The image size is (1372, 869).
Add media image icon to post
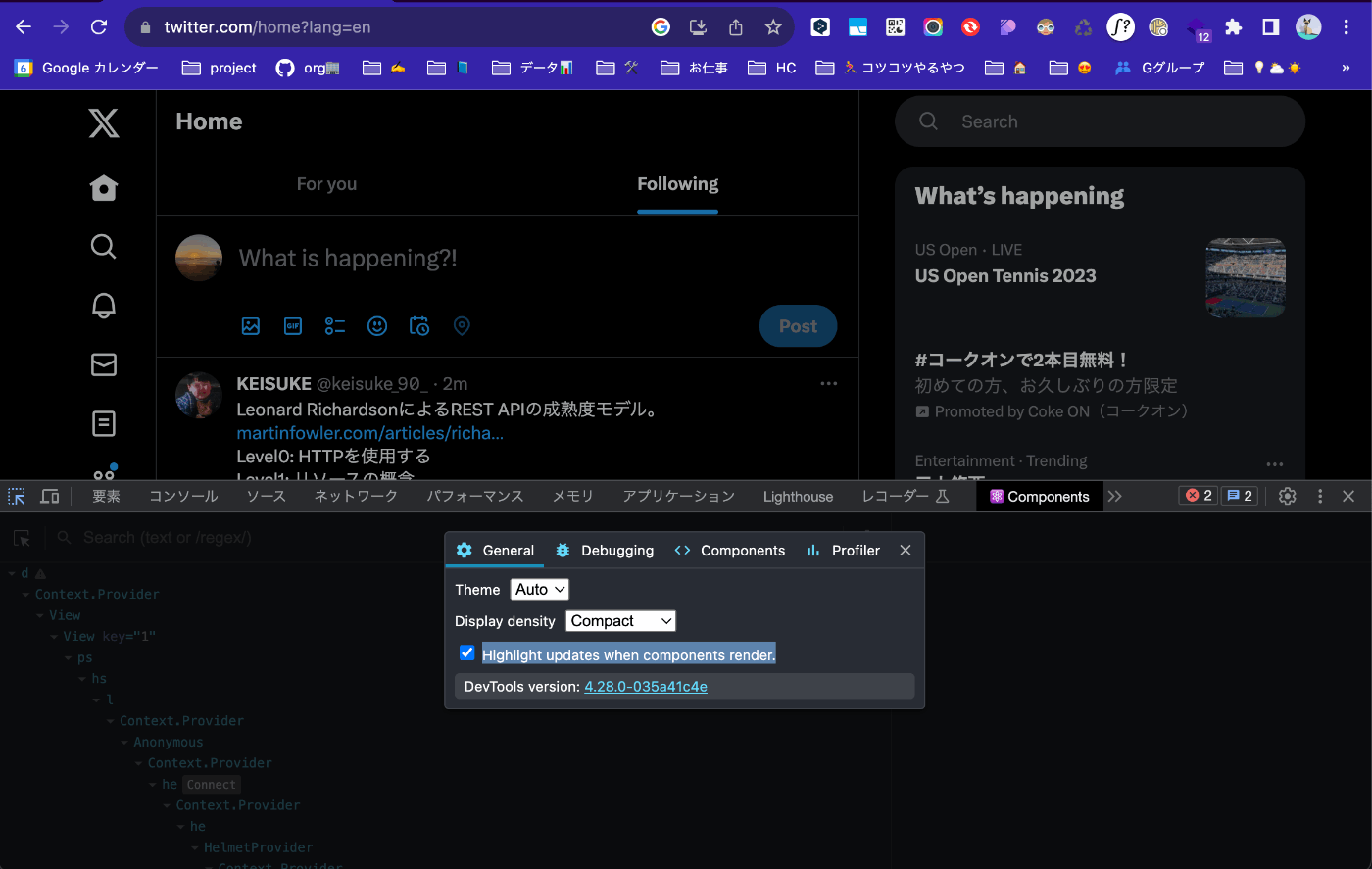click(251, 326)
